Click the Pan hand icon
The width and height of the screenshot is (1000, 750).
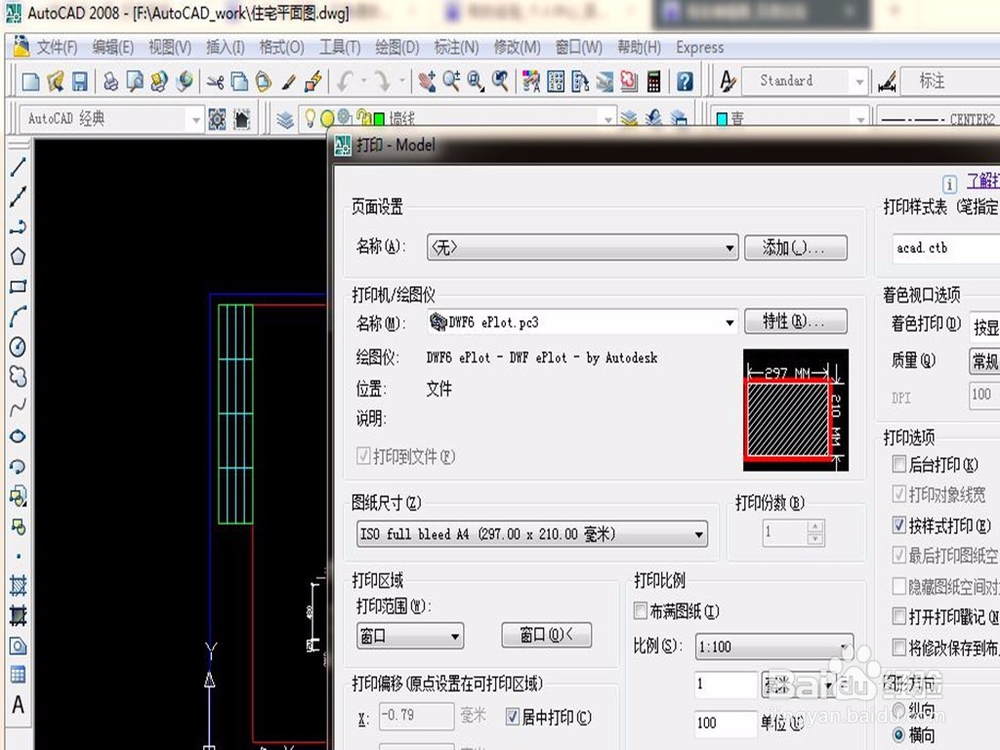point(427,81)
